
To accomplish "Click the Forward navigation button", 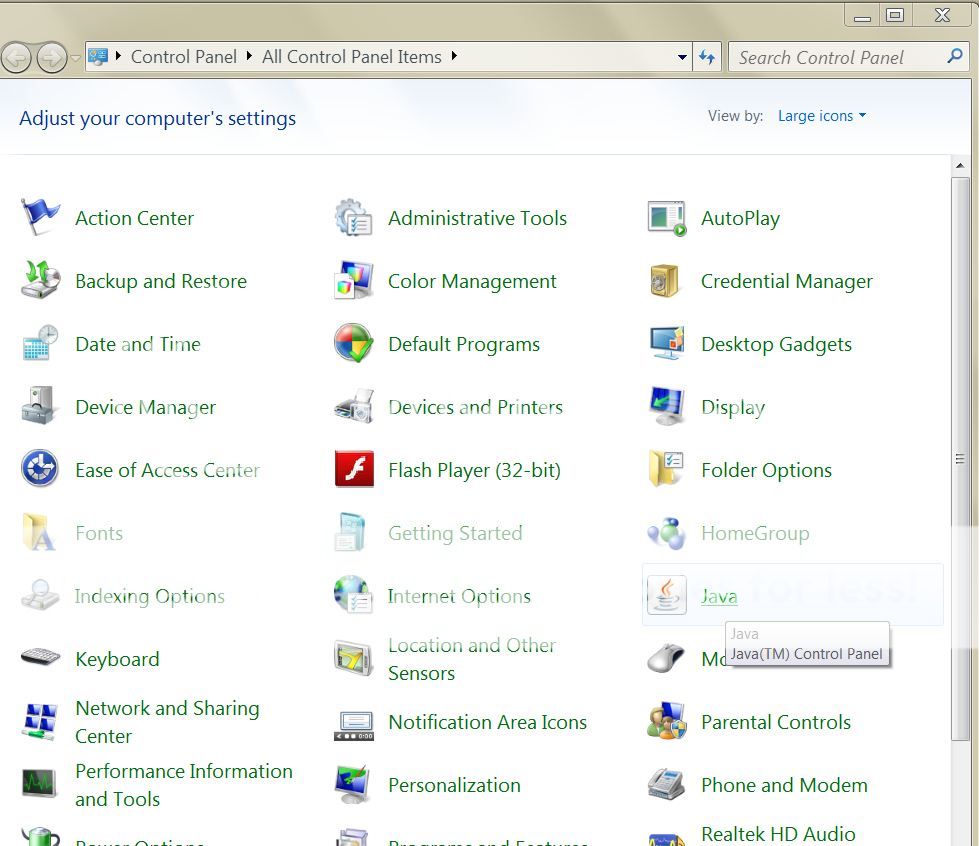I will click(x=52, y=58).
